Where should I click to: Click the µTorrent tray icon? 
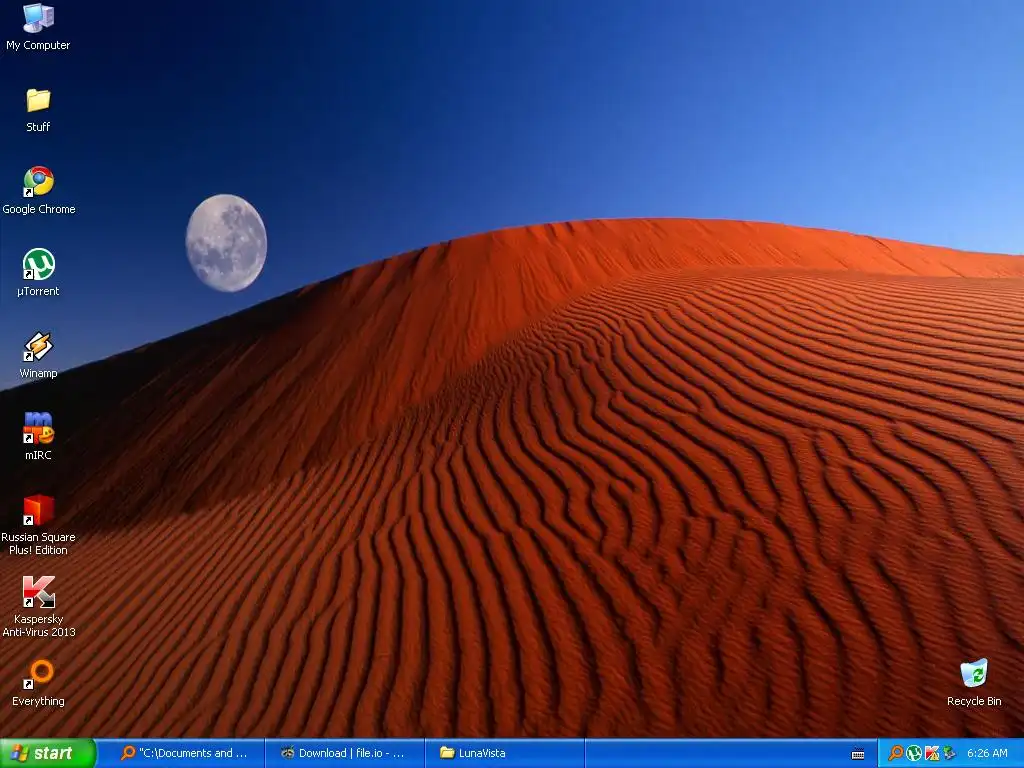pyautogui.click(x=914, y=753)
